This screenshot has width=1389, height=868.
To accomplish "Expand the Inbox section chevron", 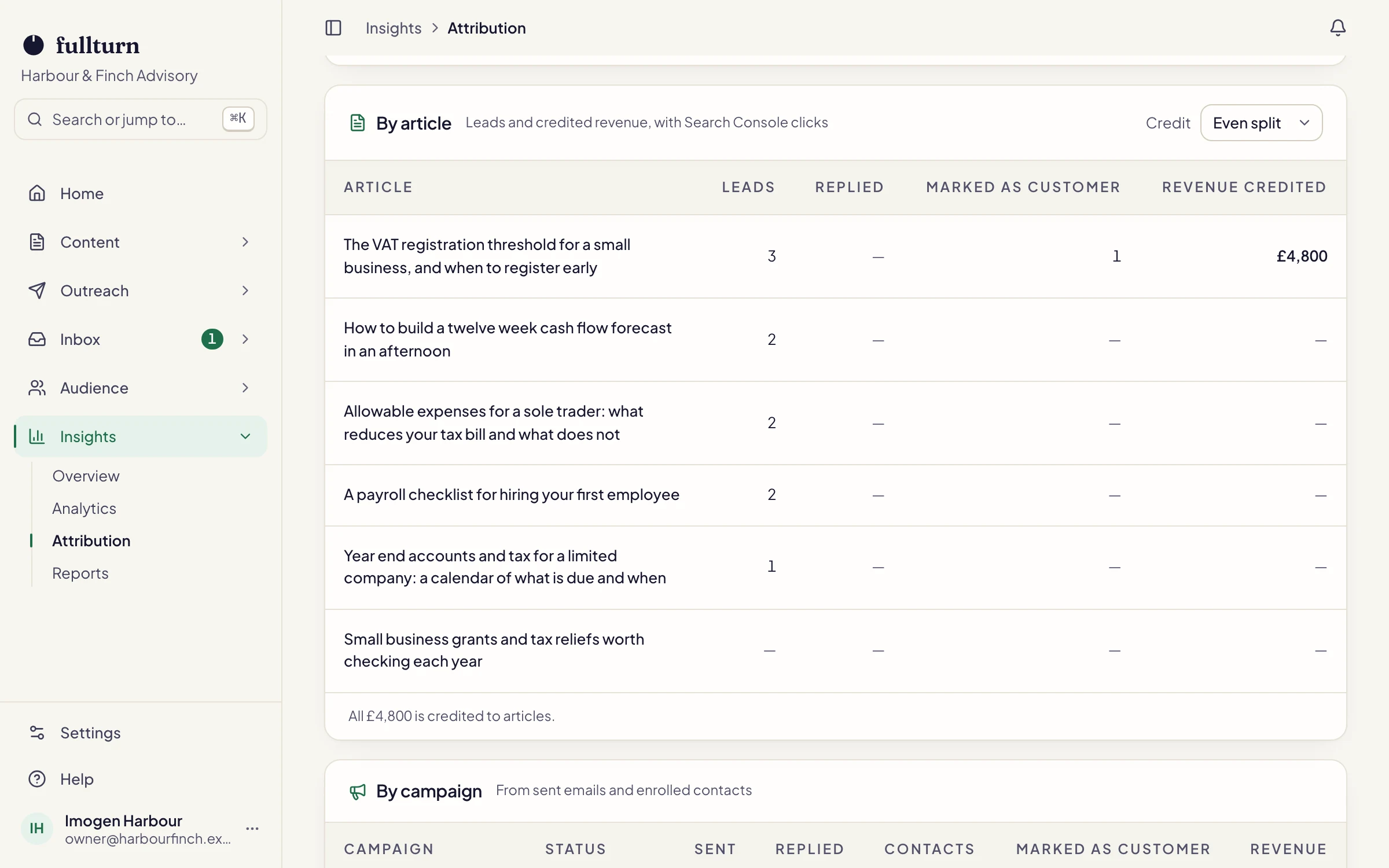I will 245,339.
